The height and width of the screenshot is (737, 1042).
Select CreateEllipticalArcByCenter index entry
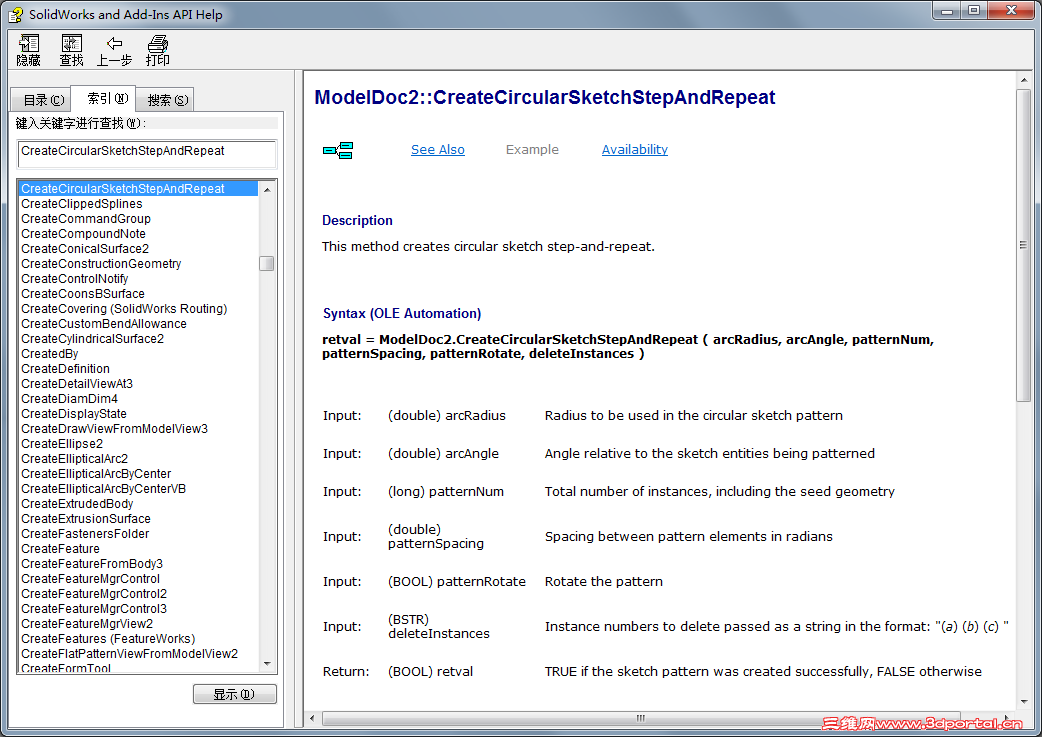pyautogui.click(x=96, y=474)
